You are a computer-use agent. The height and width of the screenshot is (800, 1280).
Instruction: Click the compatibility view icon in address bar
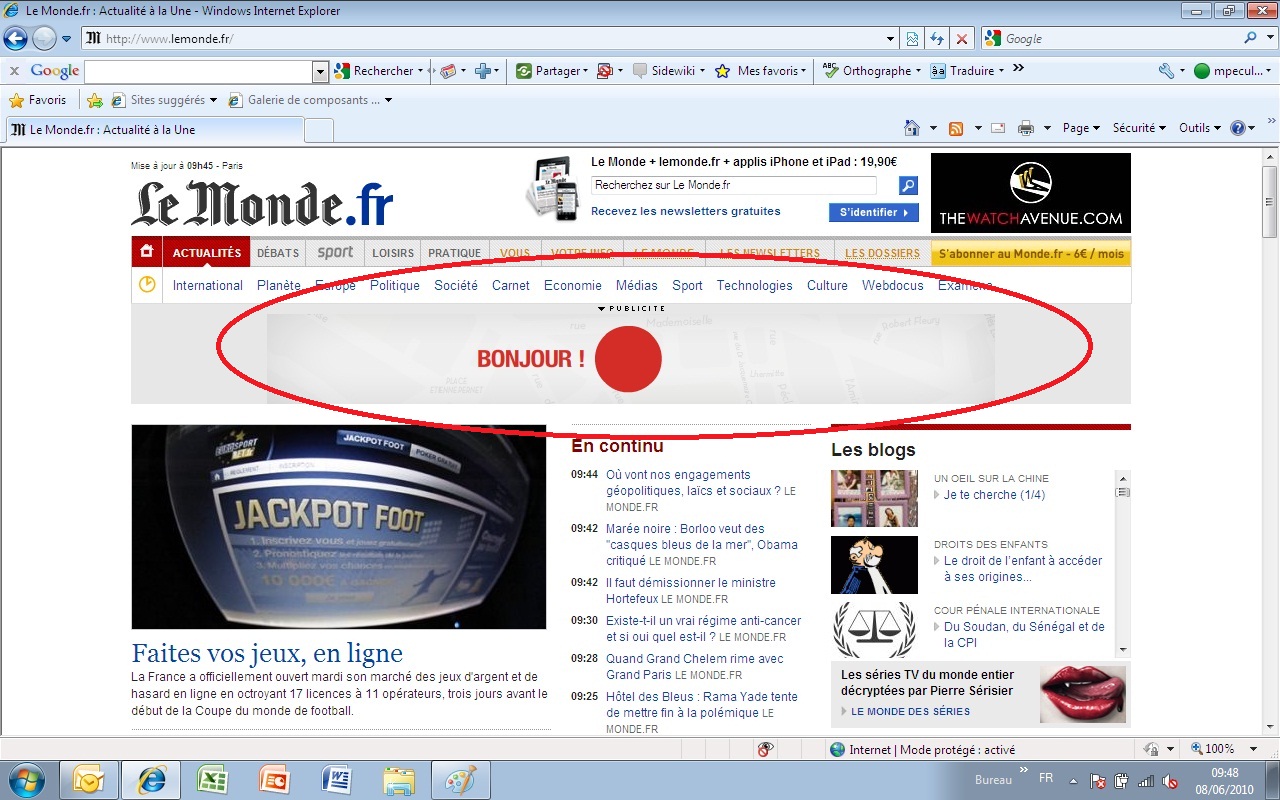pyautogui.click(x=912, y=39)
